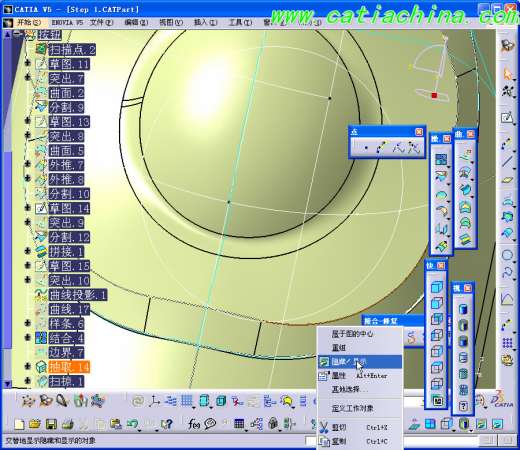Select 边界.7 in the tree
The width and height of the screenshot is (520, 450).
pyautogui.click(x=66, y=352)
